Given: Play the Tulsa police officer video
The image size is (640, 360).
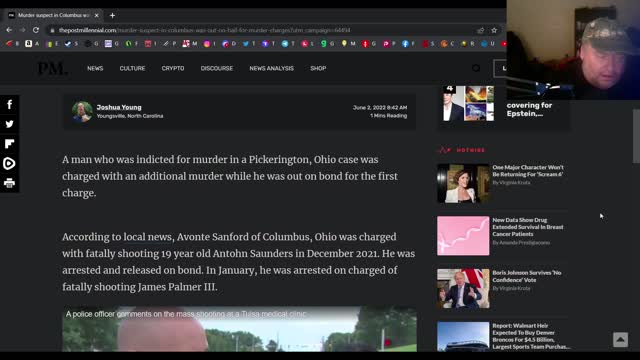Looking at the screenshot, I should pyautogui.click(x=239, y=329).
